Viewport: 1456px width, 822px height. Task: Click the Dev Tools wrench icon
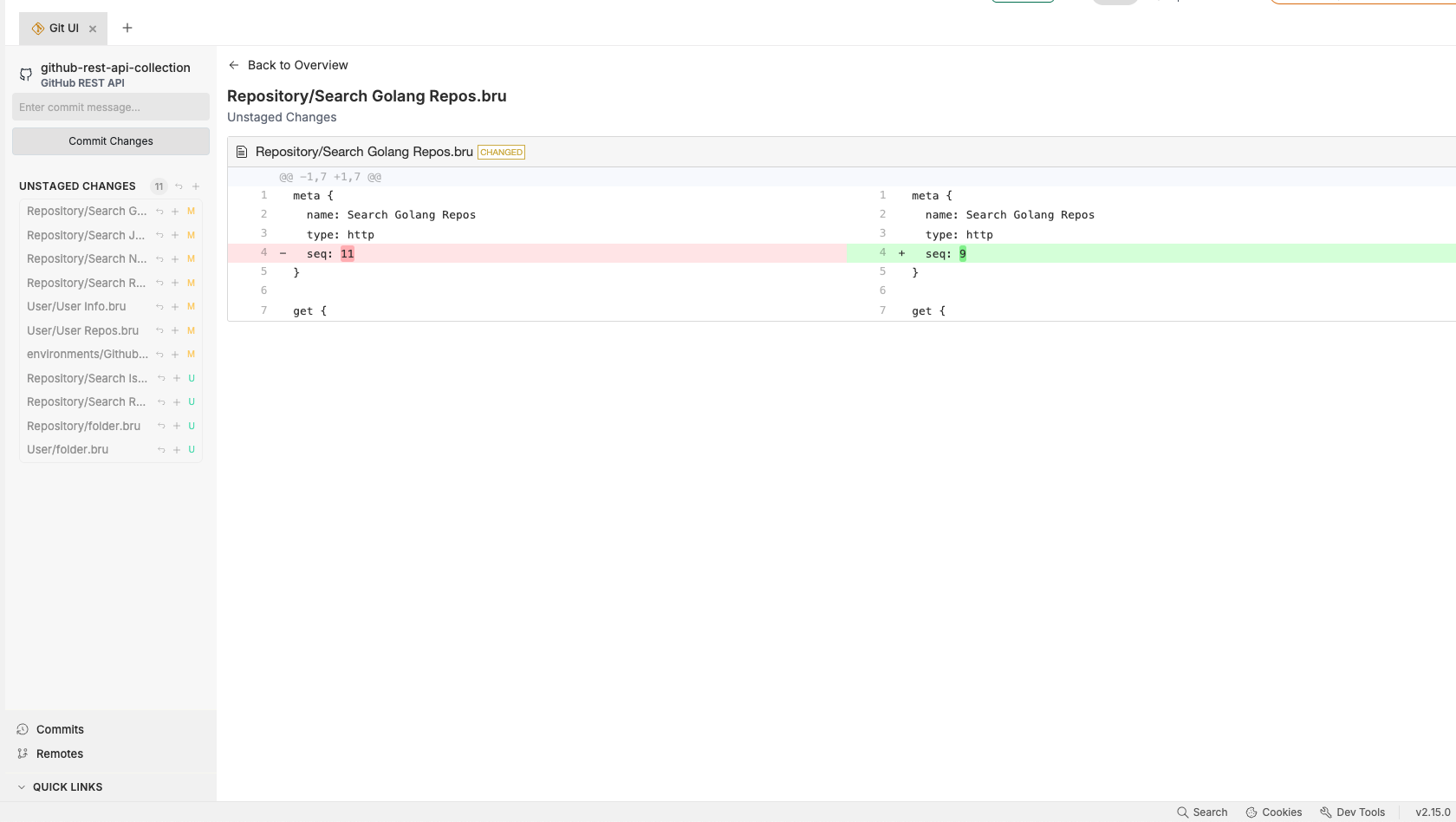click(1325, 812)
